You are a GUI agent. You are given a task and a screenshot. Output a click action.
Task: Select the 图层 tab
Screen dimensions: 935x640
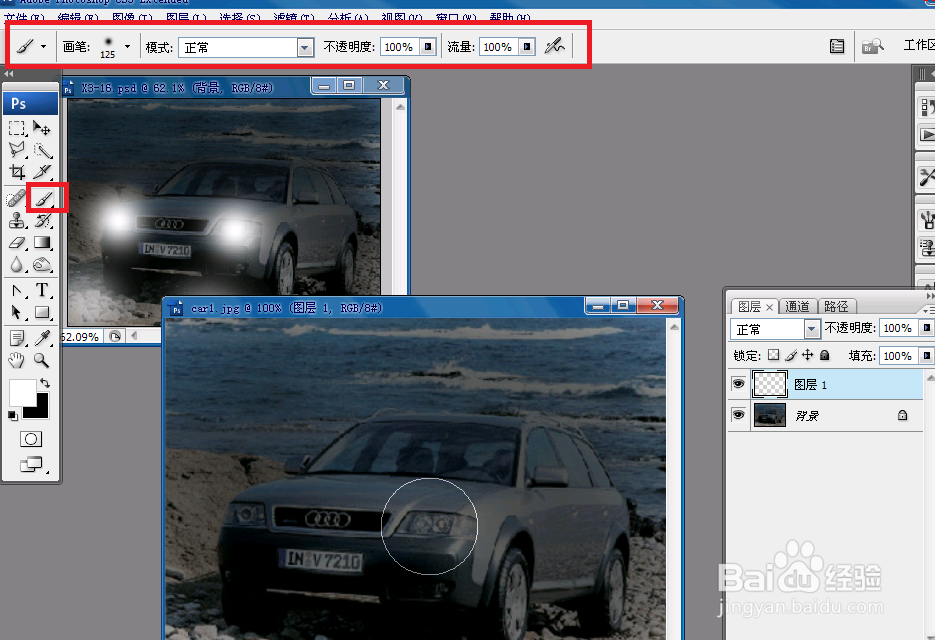(x=749, y=307)
